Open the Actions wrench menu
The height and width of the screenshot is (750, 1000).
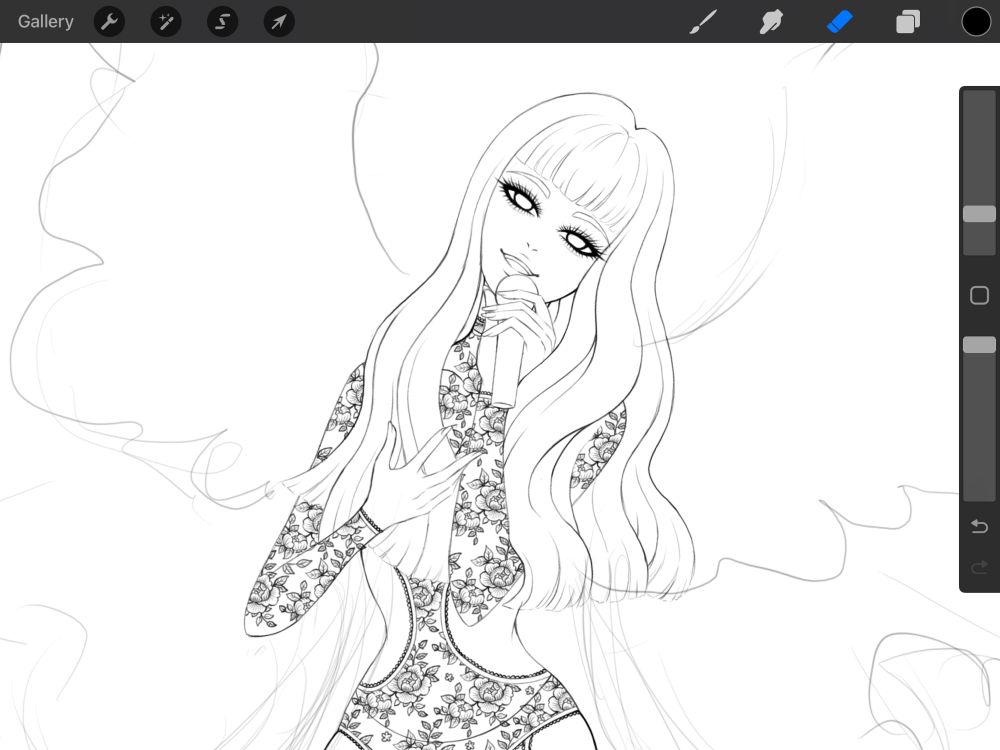point(109,22)
